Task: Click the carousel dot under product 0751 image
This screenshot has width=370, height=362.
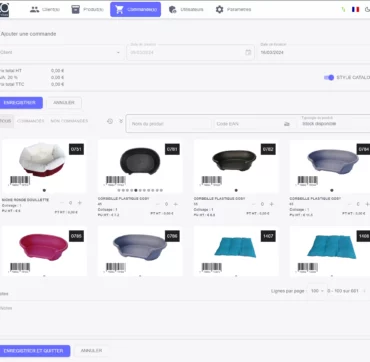Action: click(x=44, y=190)
